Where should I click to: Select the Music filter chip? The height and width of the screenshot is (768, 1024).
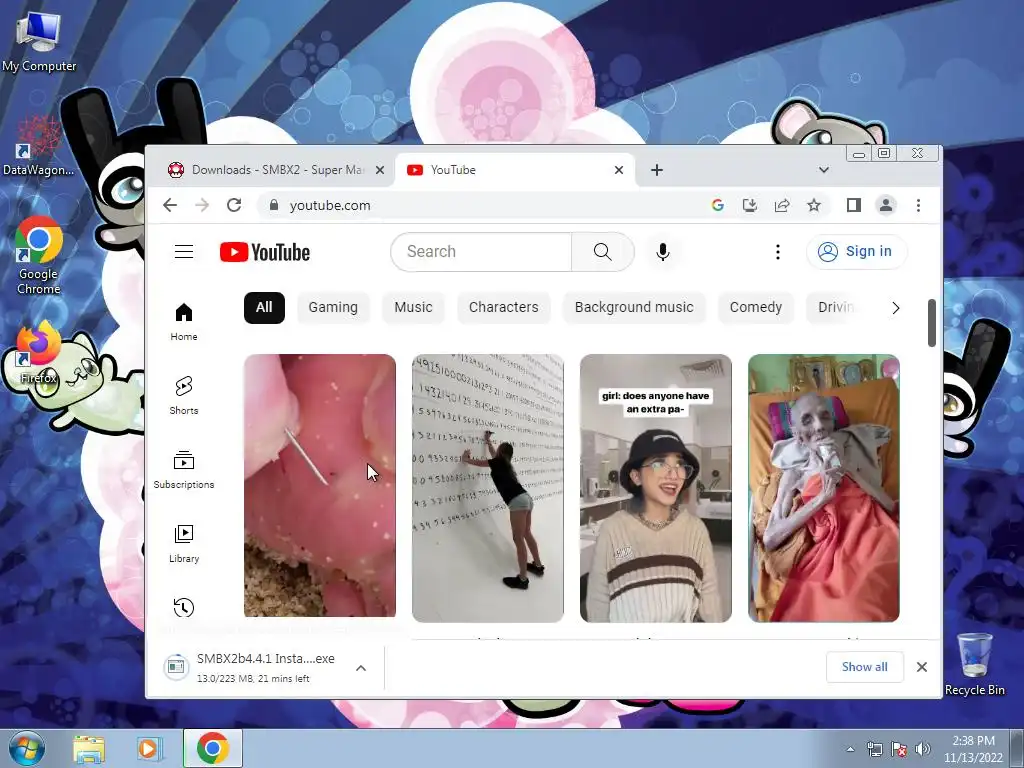tap(413, 308)
